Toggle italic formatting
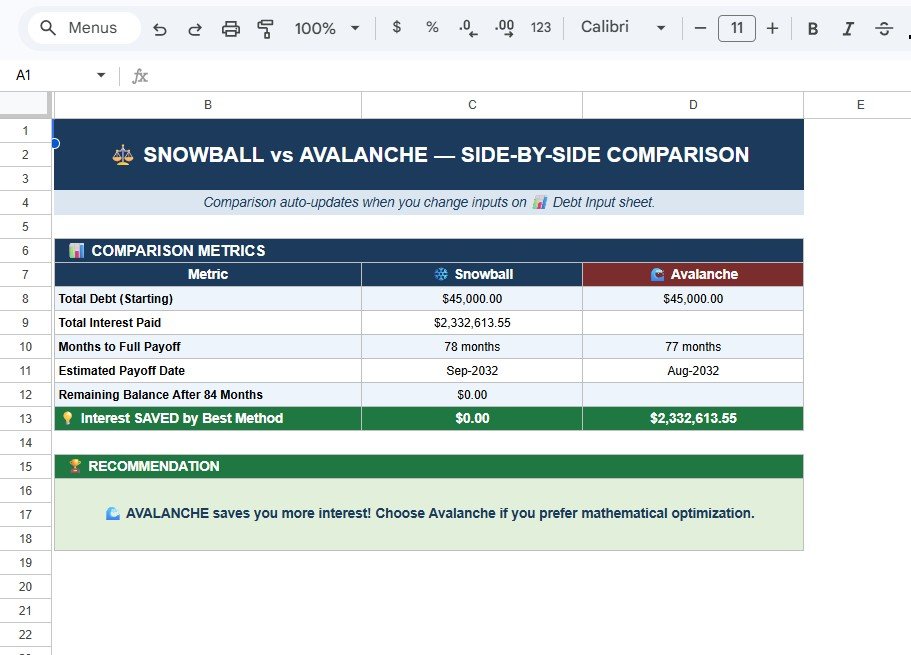 click(847, 28)
